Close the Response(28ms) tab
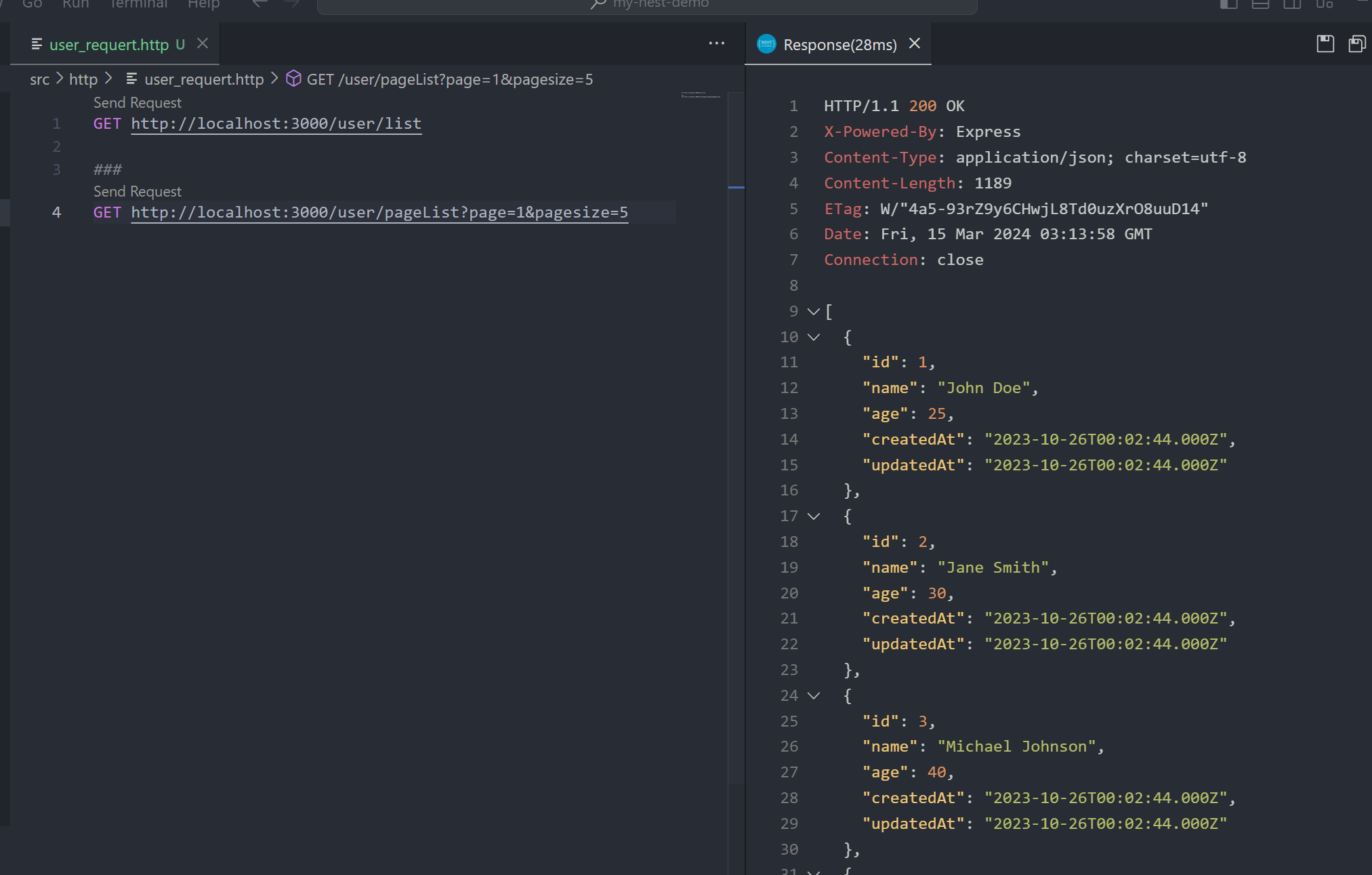This screenshot has height=875, width=1372. [915, 44]
